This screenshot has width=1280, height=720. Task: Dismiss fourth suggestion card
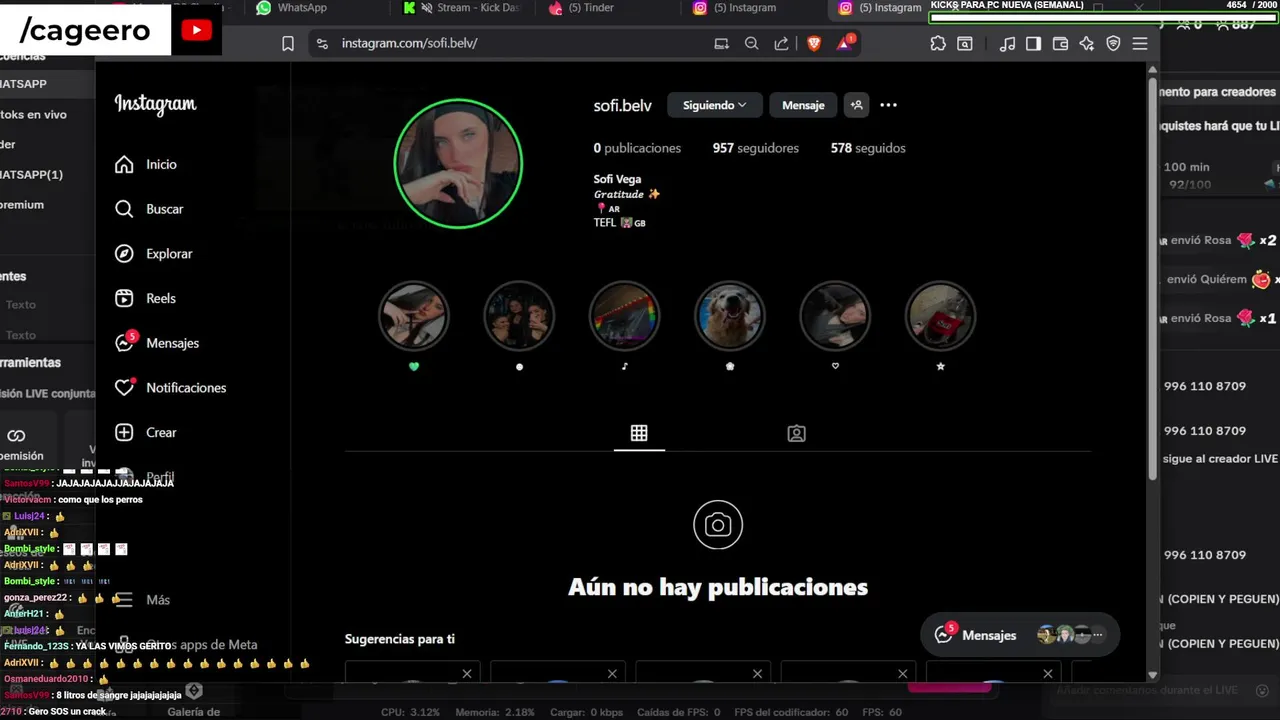(x=903, y=674)
